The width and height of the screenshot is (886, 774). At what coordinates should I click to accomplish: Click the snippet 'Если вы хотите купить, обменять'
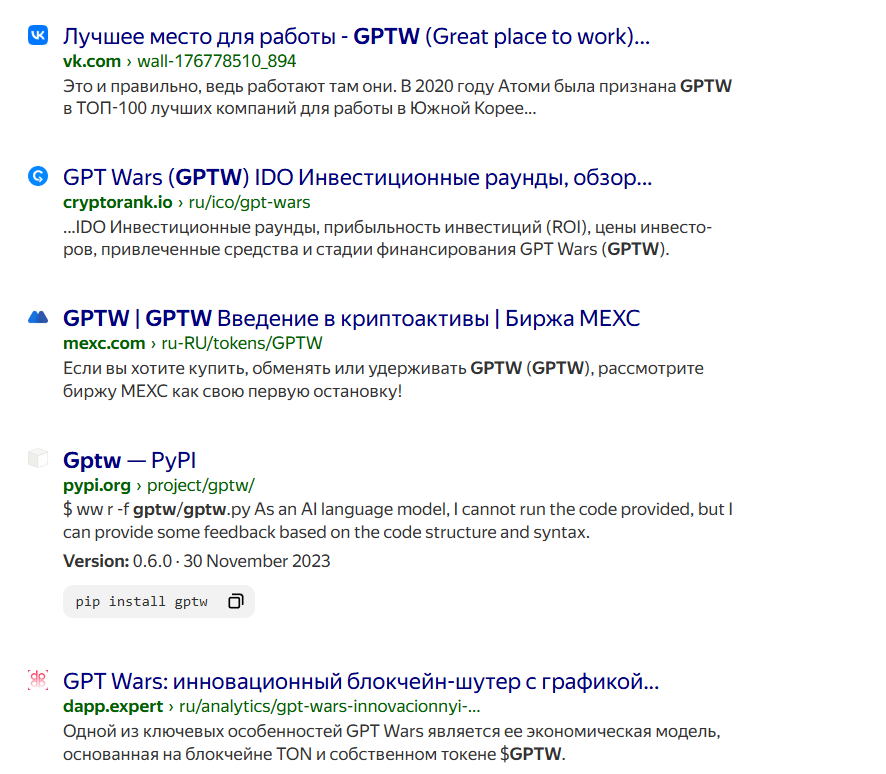(384, 368)
